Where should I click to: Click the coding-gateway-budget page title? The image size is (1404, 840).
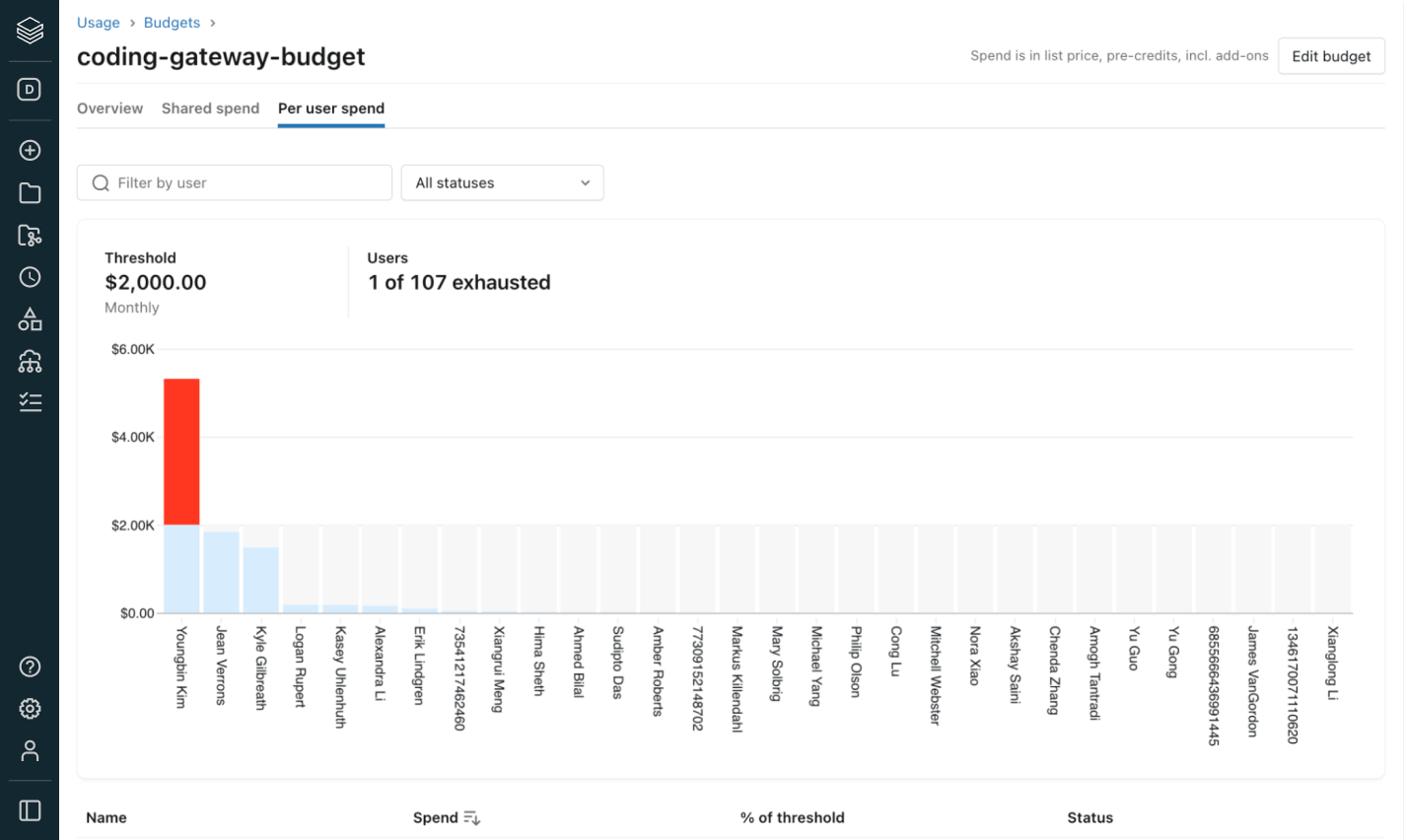pos(221,57)
